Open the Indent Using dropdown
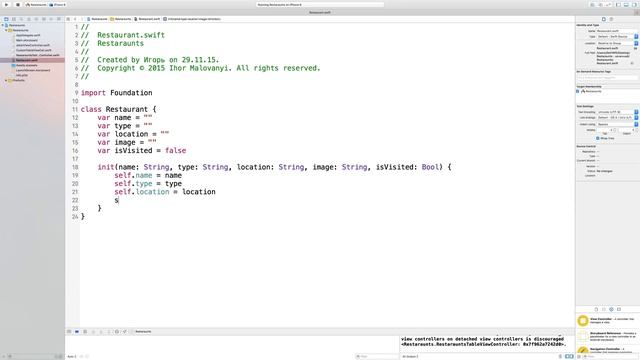The image size is (640, 360). [x=617, y=124]
